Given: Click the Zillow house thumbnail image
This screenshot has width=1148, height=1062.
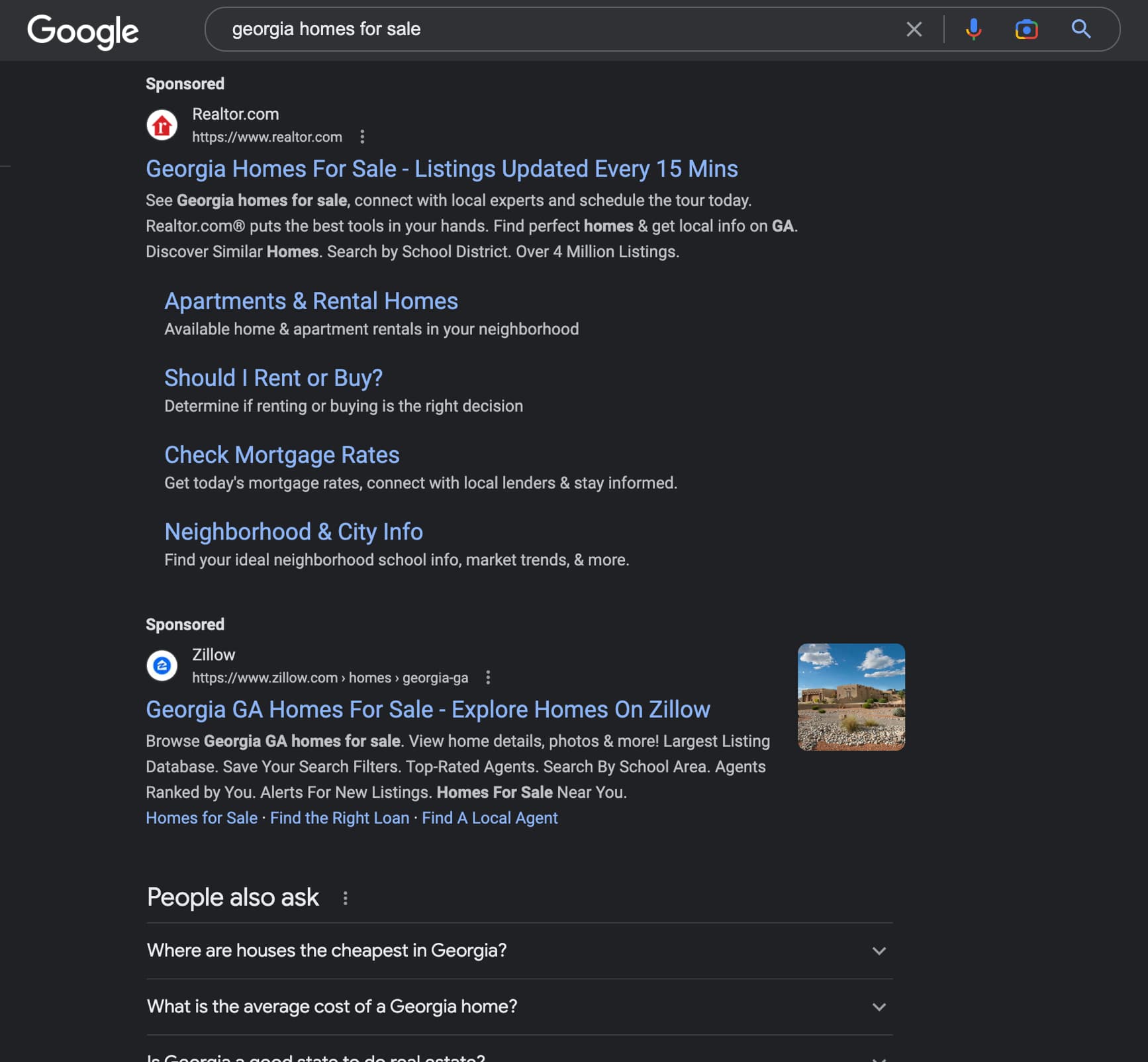Looking at the screenshot, I should tap(851, 697).
